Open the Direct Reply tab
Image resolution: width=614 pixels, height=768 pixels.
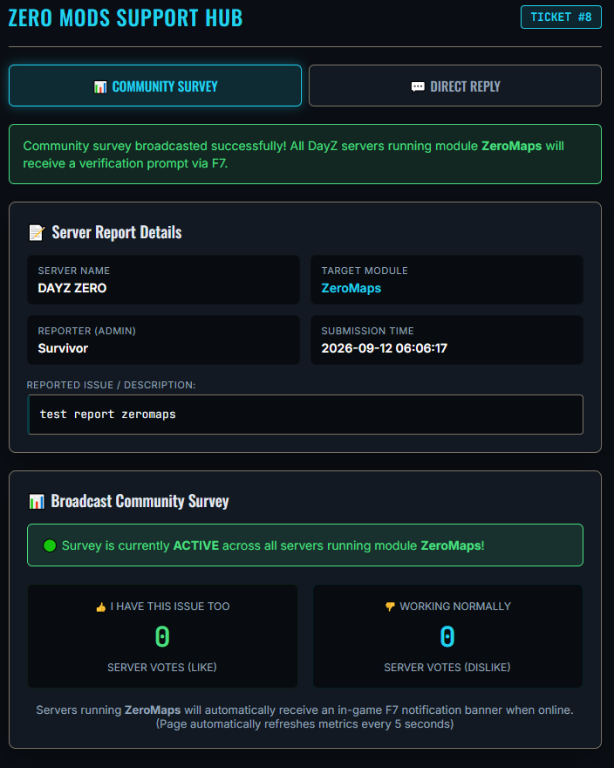click(455, 86)
